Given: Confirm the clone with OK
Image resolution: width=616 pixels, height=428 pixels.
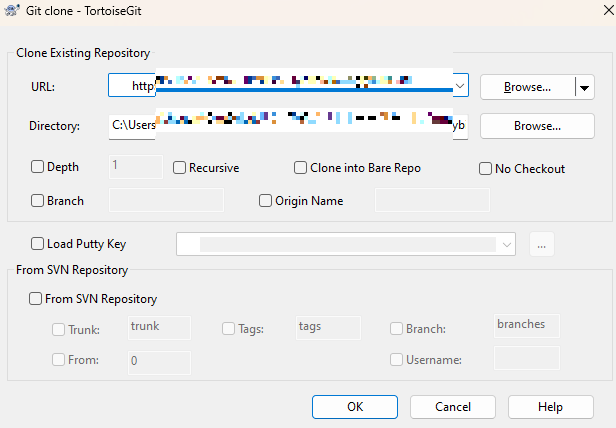Looking at the screenshot, I should [x=355, y=407].
